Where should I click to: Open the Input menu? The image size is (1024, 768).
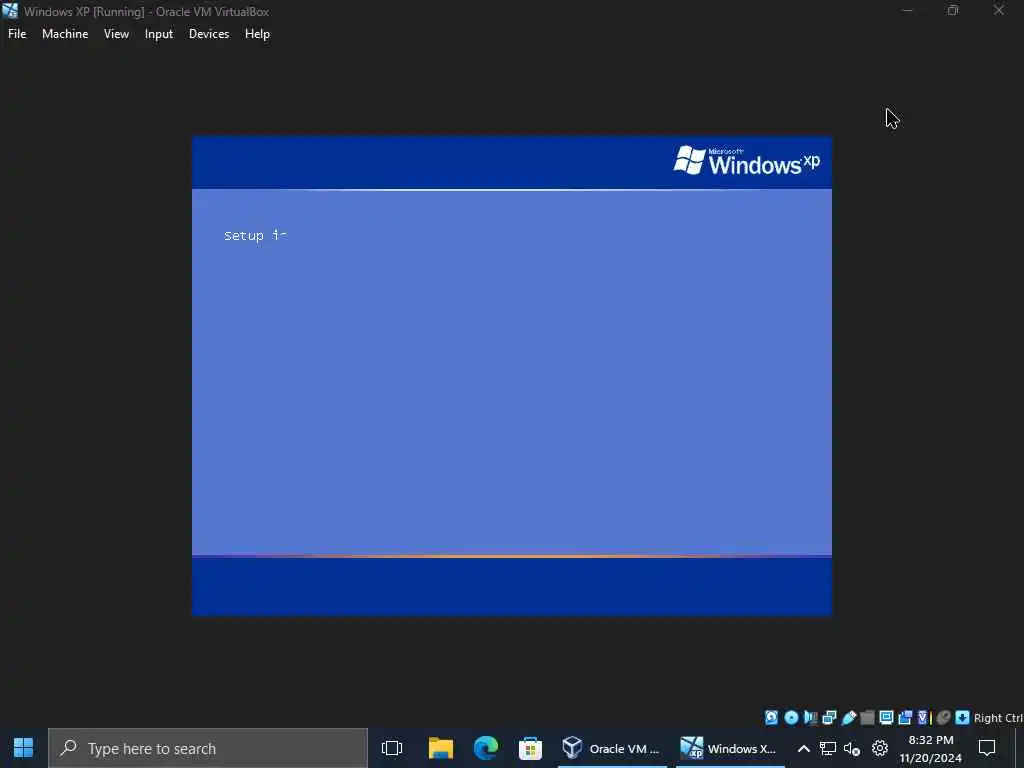159,34
